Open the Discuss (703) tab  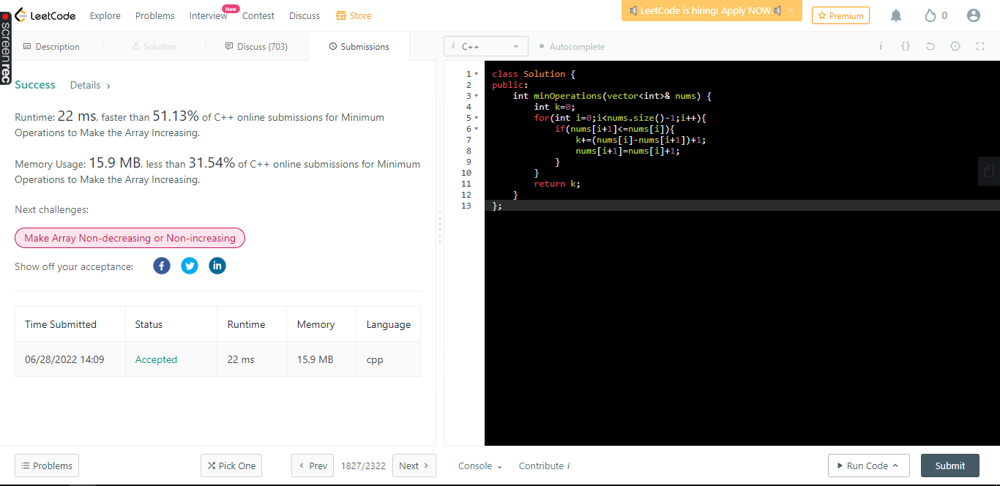[256, 46]
